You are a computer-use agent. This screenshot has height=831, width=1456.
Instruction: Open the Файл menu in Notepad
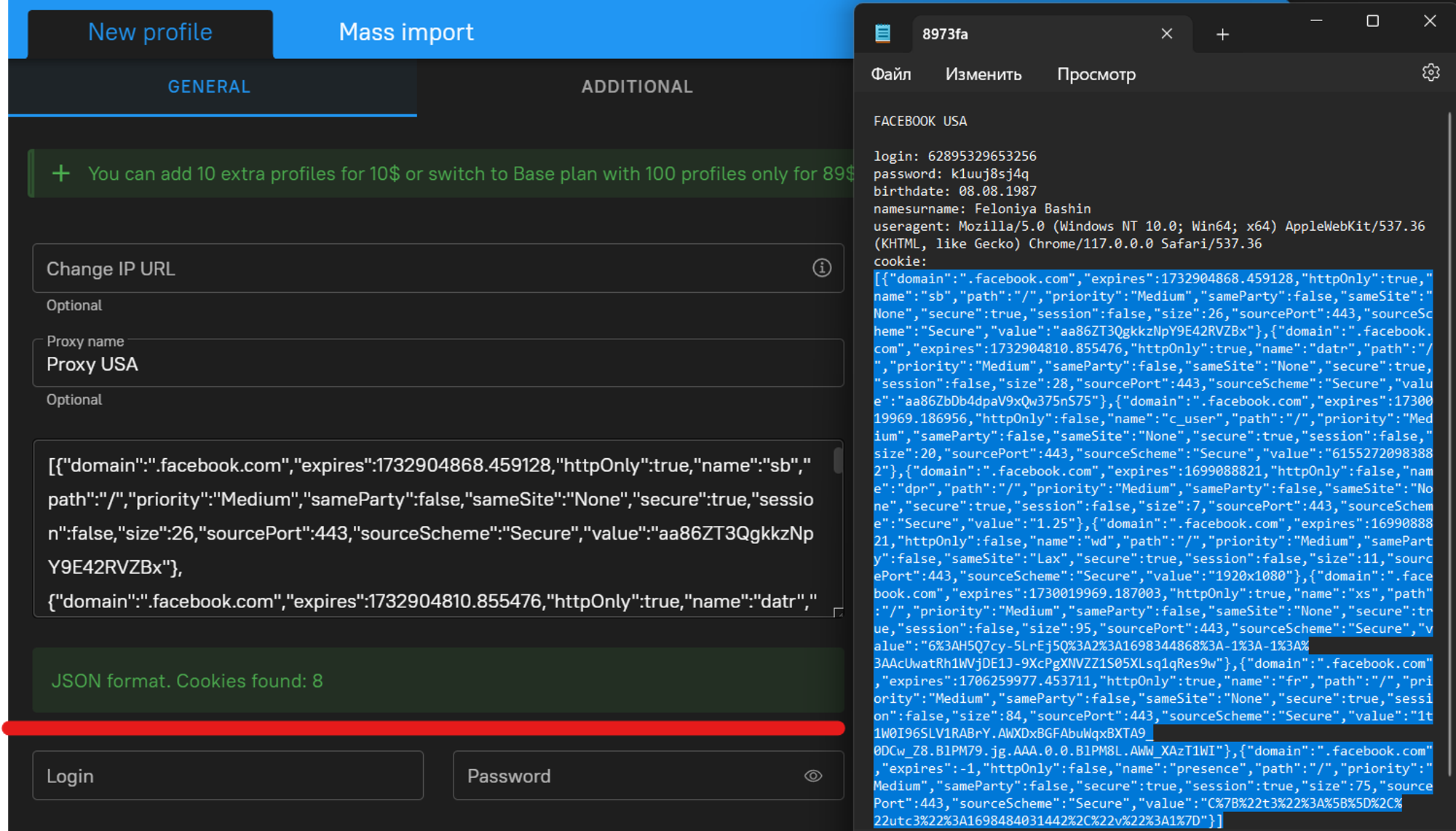pyautogui.click(x=891, y=74)
